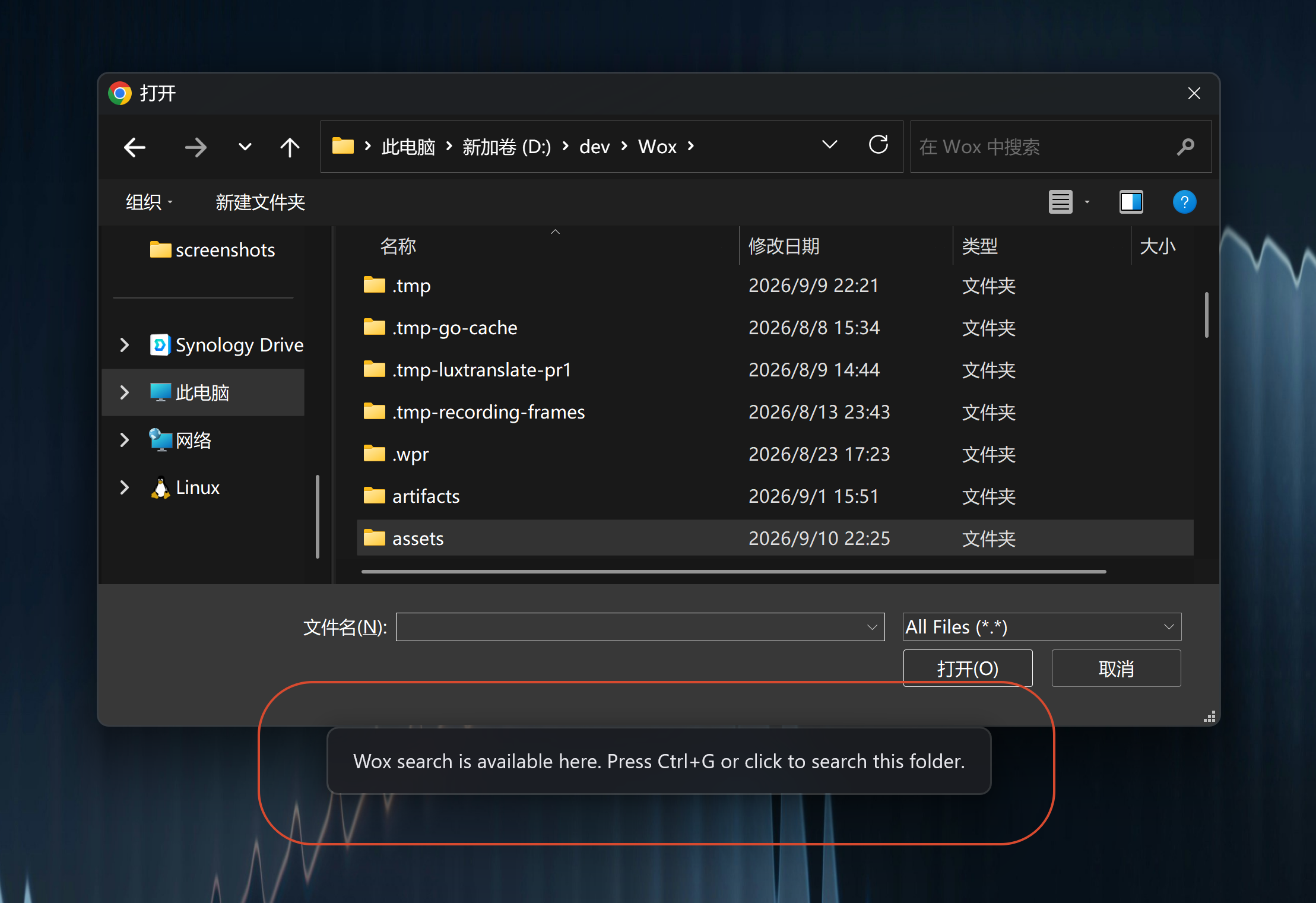Click the Wox search hint toast
The image size is (1316, 903).
coord(659,761)
